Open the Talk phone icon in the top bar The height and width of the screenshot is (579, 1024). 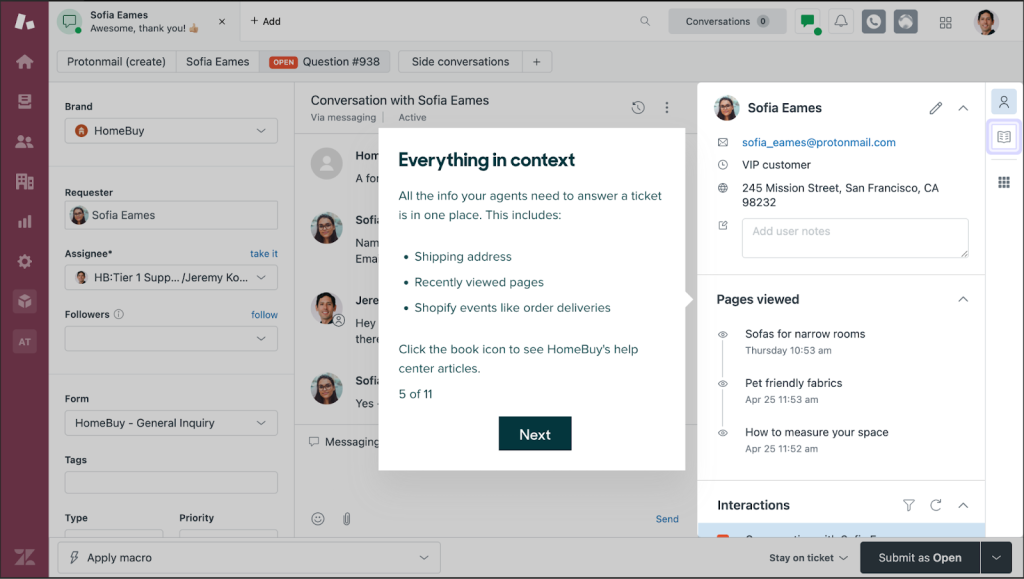click(873, 20)
